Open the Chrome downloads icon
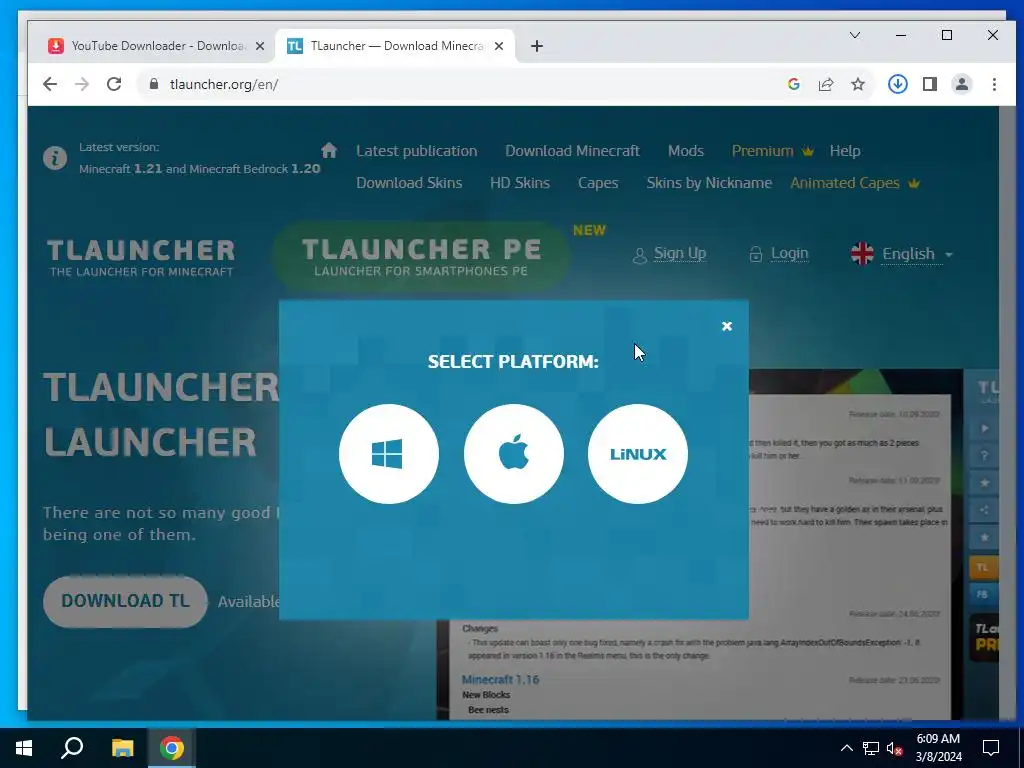The image size is (1024, 768). [x=898, y=84]
